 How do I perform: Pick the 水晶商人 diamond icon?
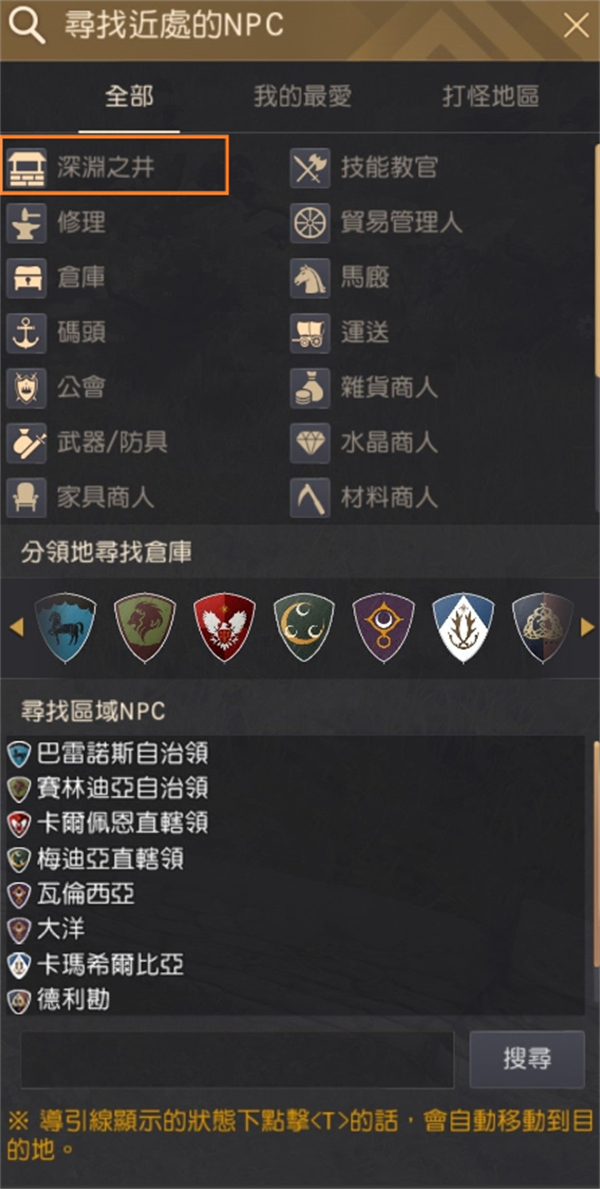310,443
